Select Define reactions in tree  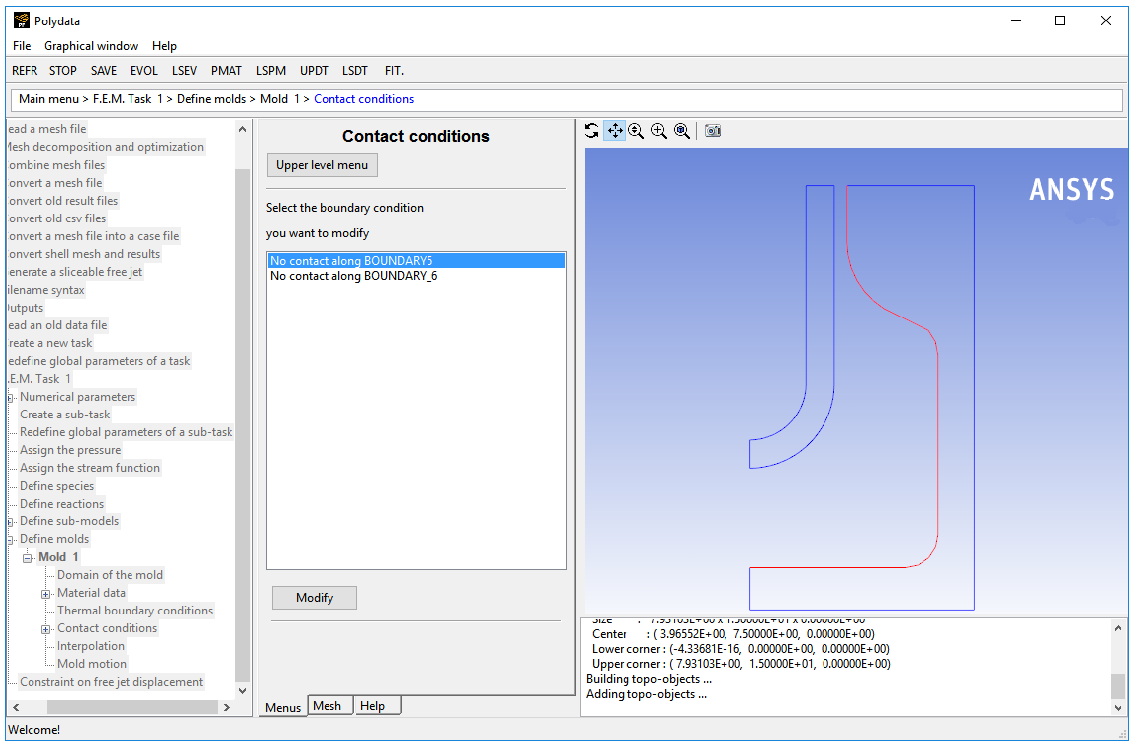click(x=62, y=503)
